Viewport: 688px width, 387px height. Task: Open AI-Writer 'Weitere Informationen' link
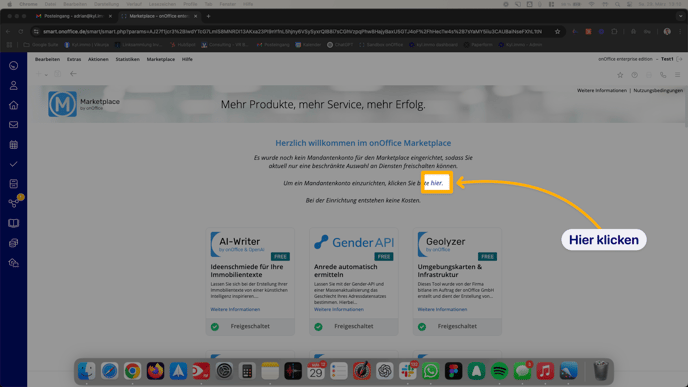(x=235, y=309)
